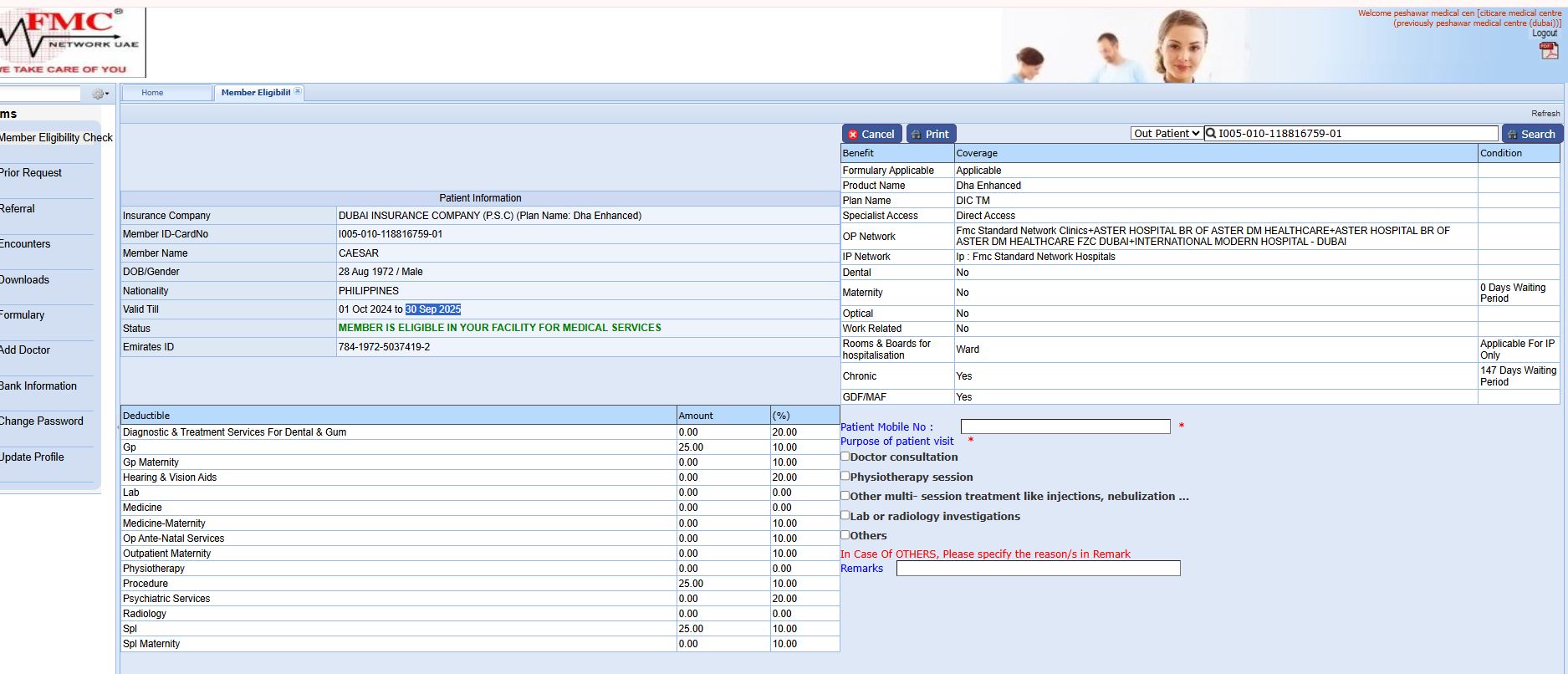Click into the Remarks text field

point(1038,569)
